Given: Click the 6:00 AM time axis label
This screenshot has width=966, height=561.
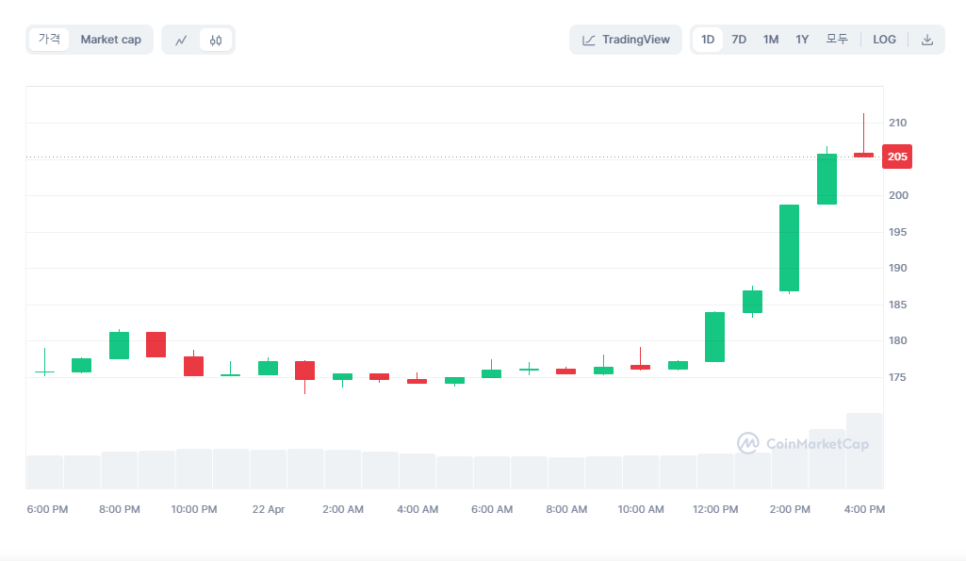Looking at the screenshot, I should [x=492, y=509].
